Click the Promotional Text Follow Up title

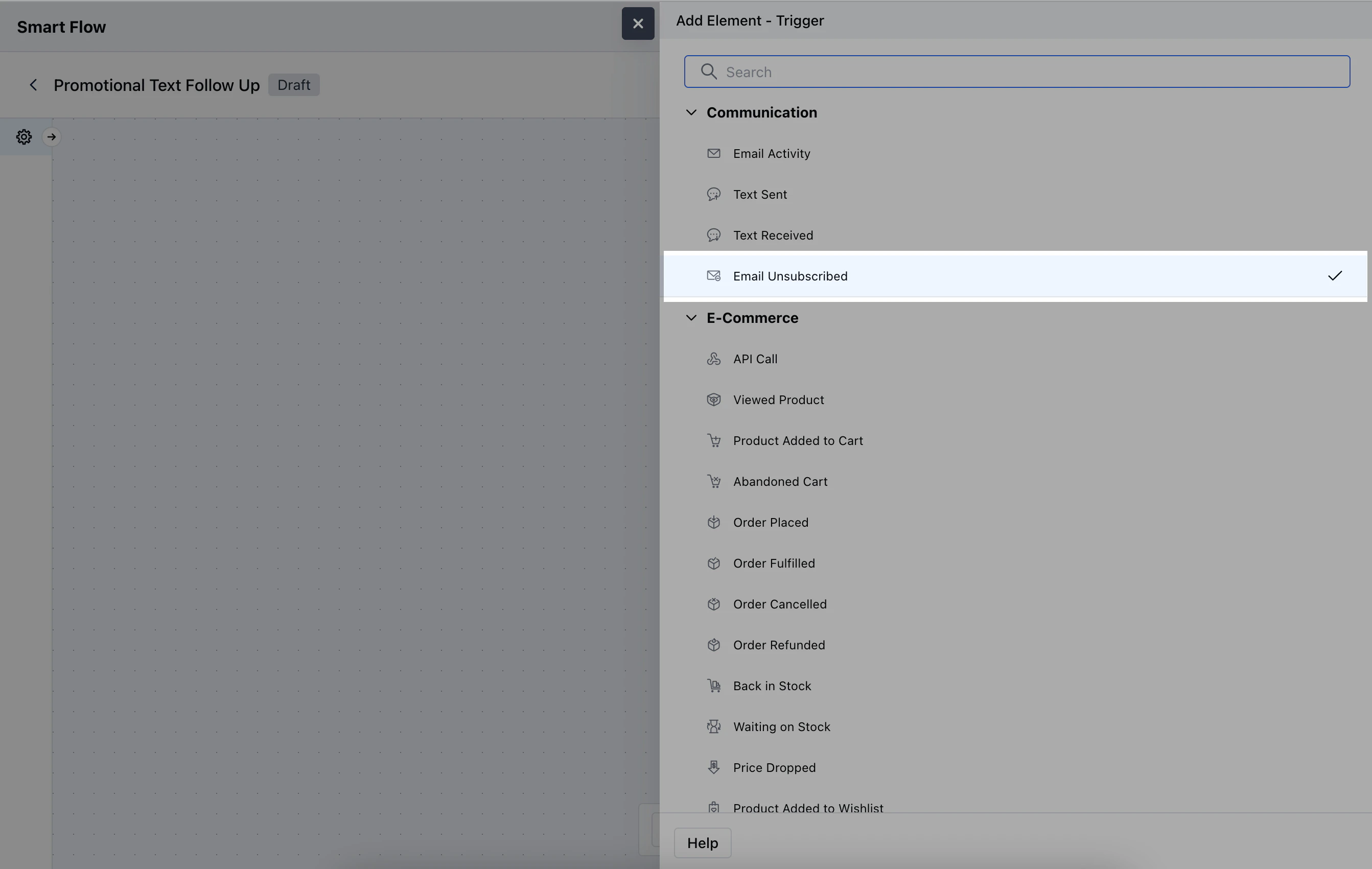[157, 85]
